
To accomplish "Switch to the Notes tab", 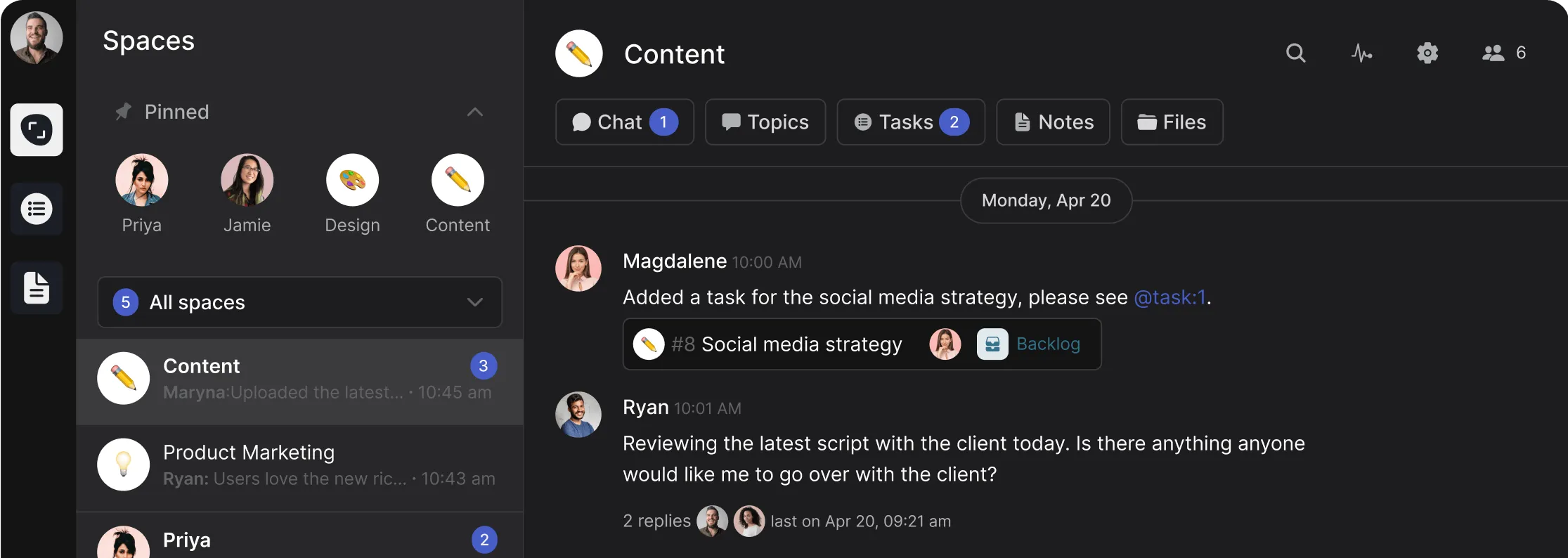I will coord(1054,122).
